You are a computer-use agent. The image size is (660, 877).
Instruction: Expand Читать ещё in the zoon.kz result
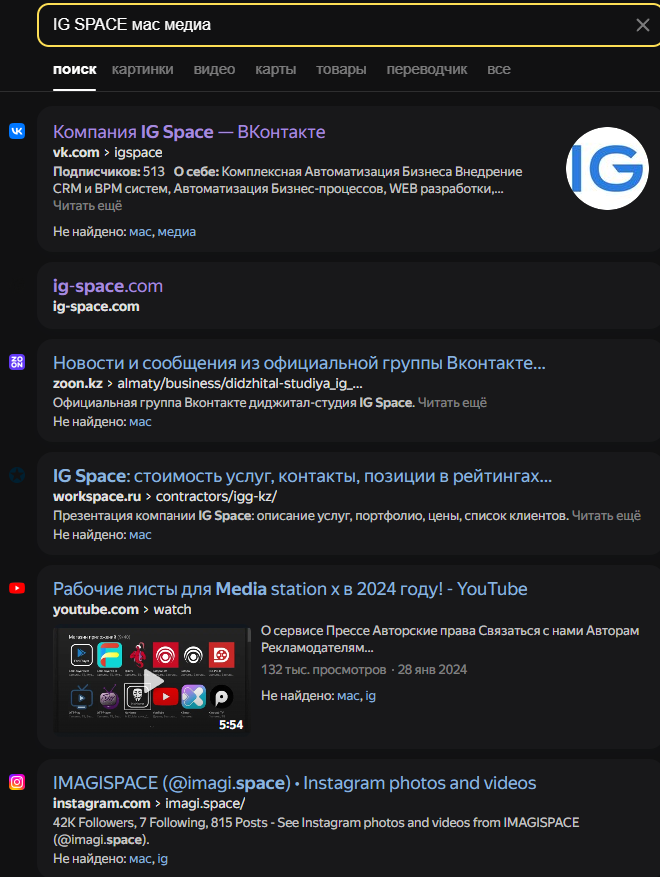[452, 403]
